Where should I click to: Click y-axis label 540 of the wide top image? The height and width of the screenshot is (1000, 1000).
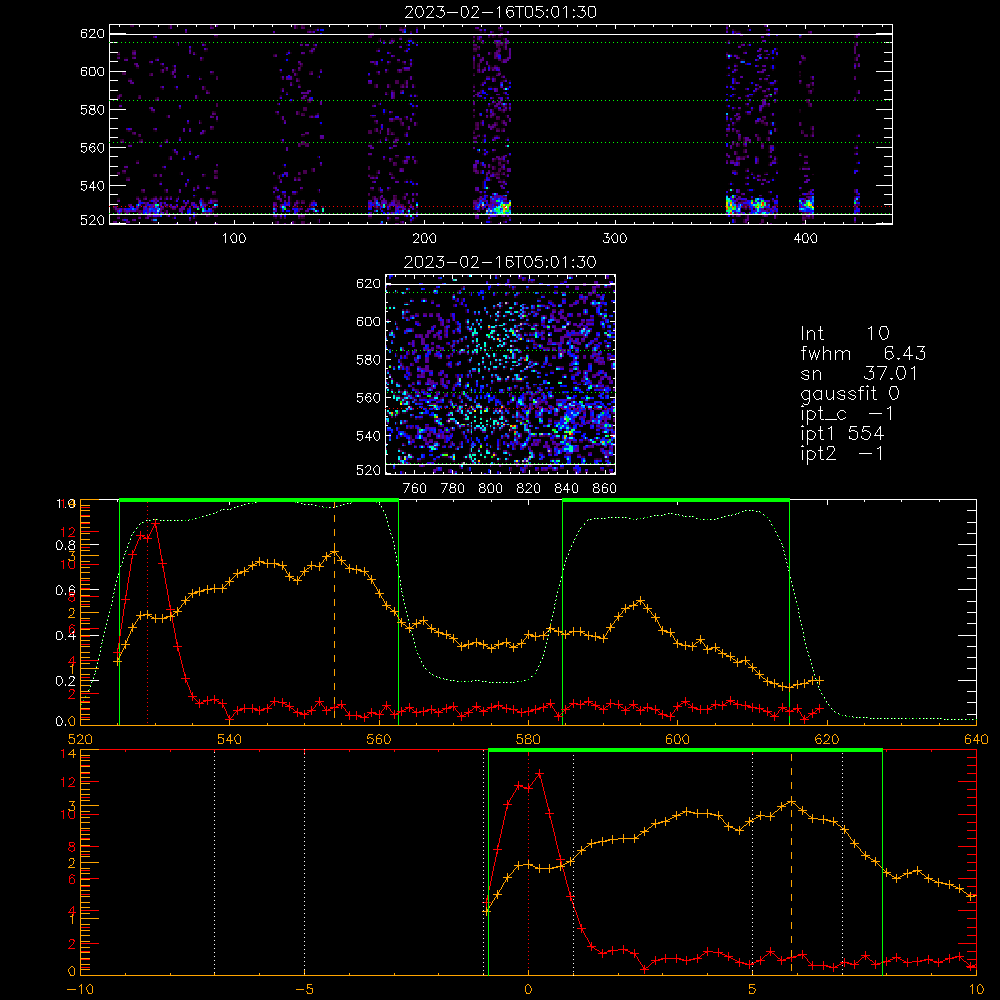[92, 186]
